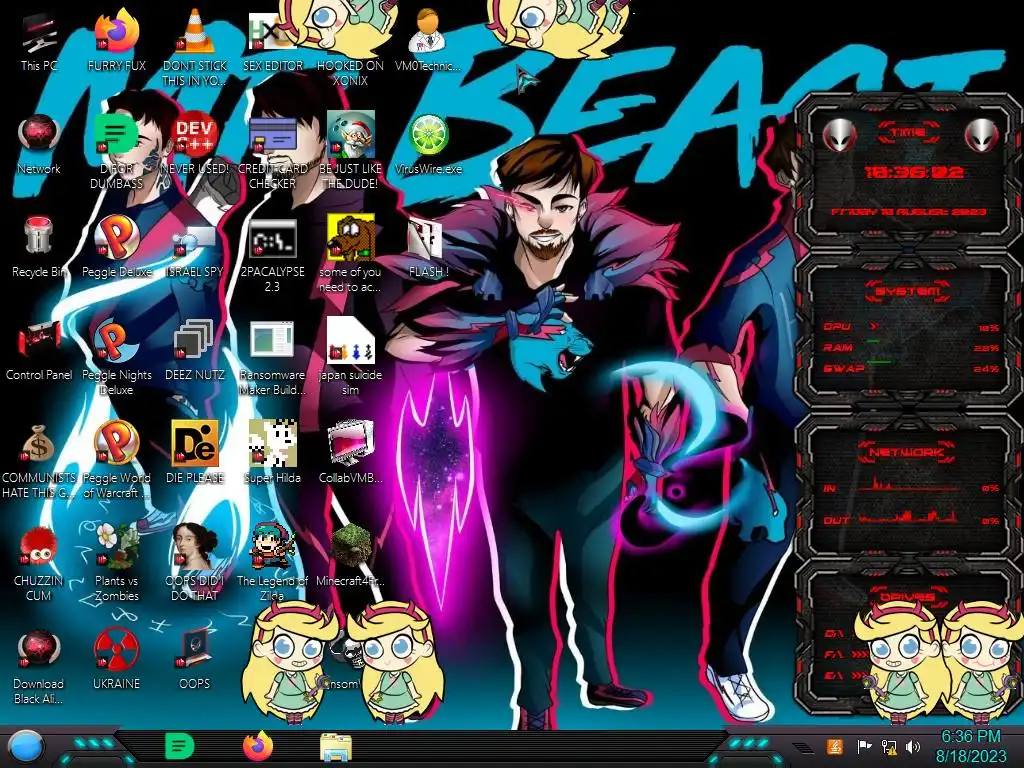Launch Super Hilda shortcut
Screen dimensions: 1024x768
pyautogui.click(x=272, y=454)
